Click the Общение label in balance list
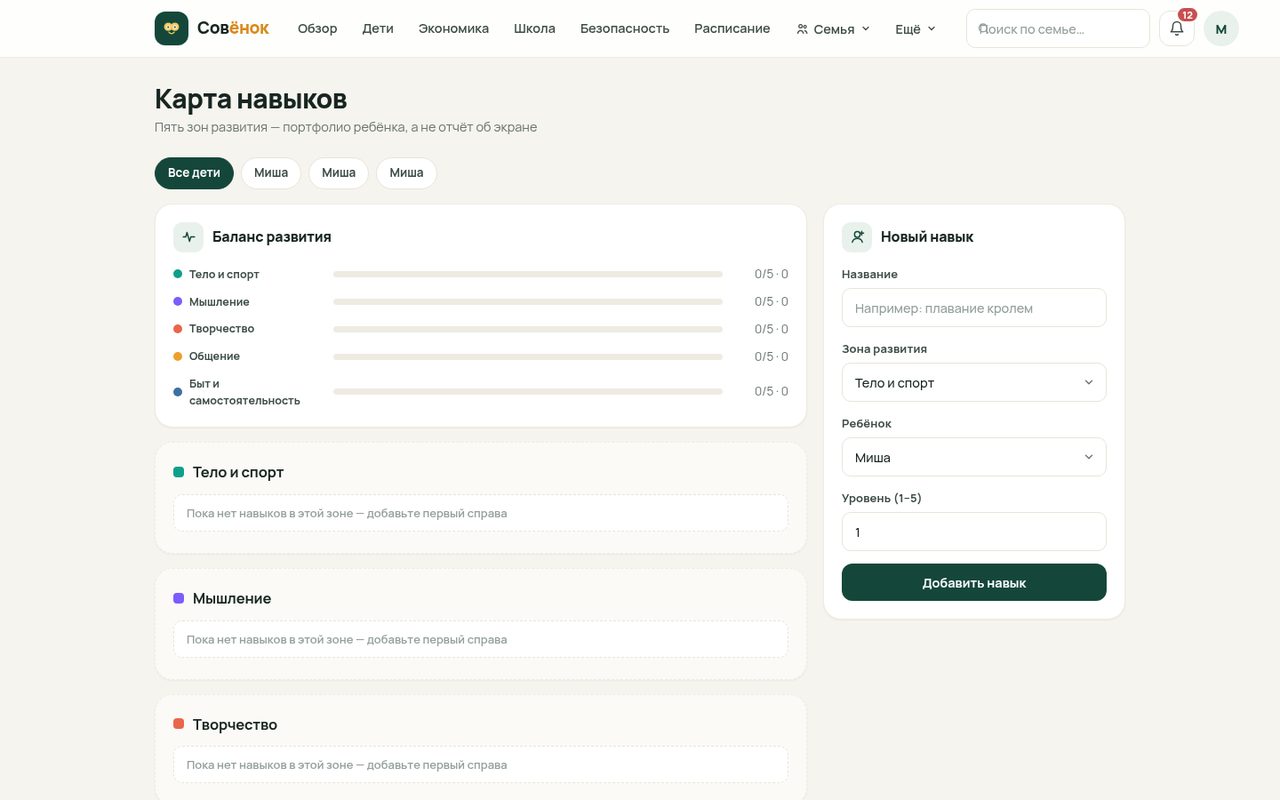Viewport: 1280px width, 800px height. click(214, 356)
